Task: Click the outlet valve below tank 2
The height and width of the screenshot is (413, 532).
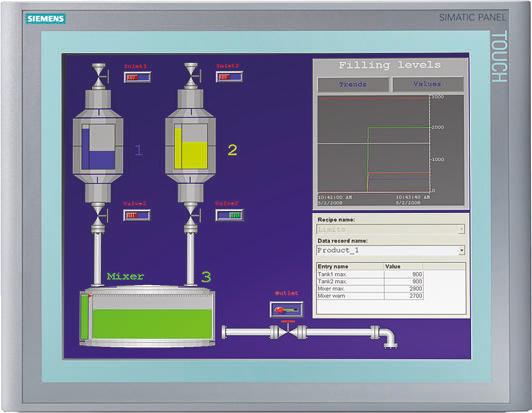Action: (x=191, y=215)
